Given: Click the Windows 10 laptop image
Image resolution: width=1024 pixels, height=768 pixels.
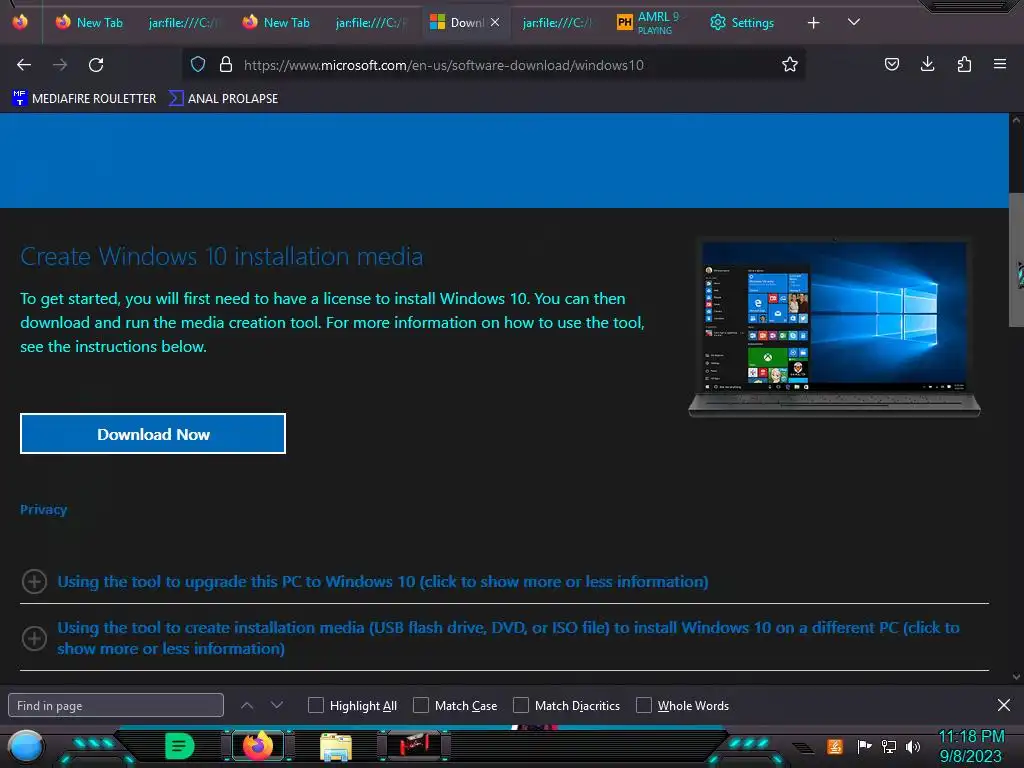Looking at the screenshot, I should point(834,327).
